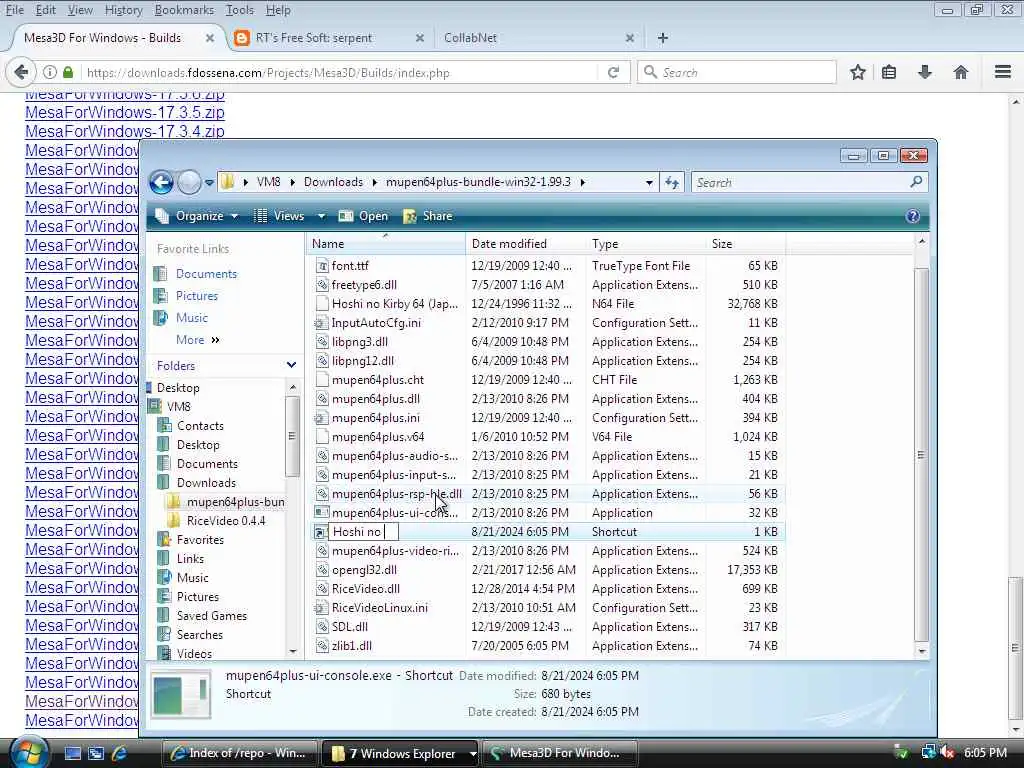1024x768 pixels.
Task: Select the Hoshi no Kirby 64 N64 file
Action: click(394, 304)
